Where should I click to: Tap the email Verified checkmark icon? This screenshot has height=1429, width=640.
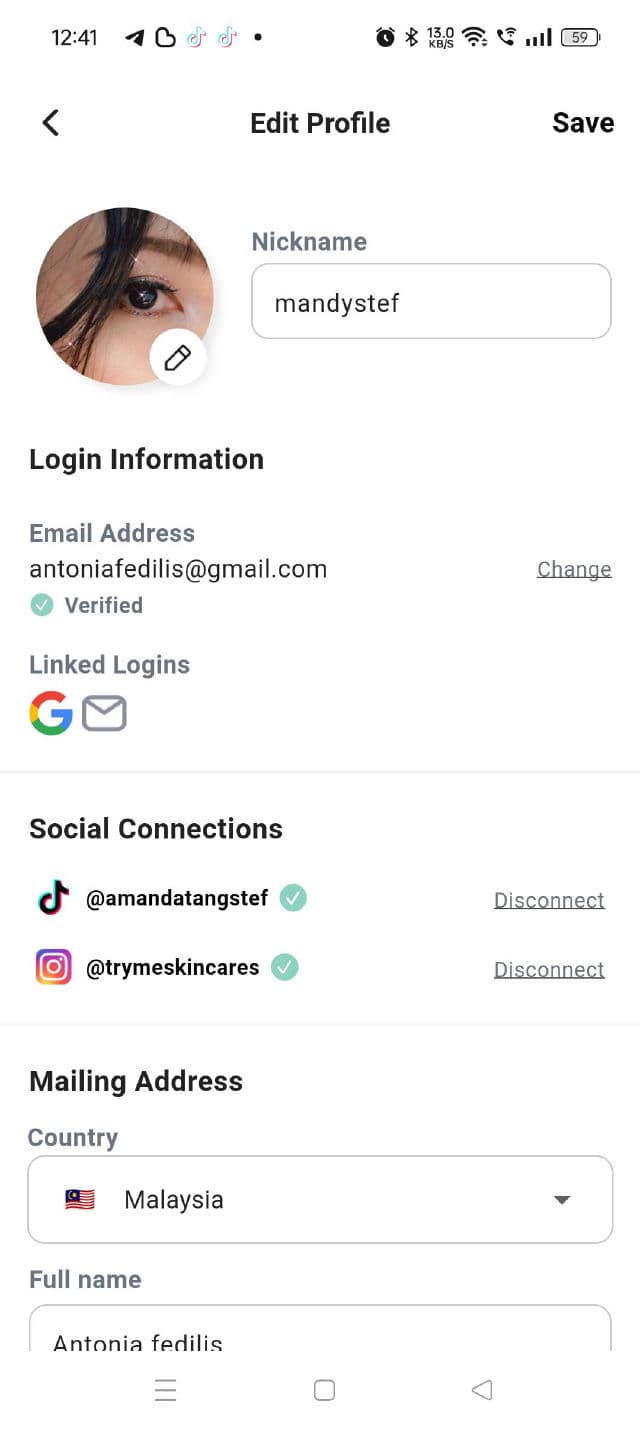pos(42,605)
